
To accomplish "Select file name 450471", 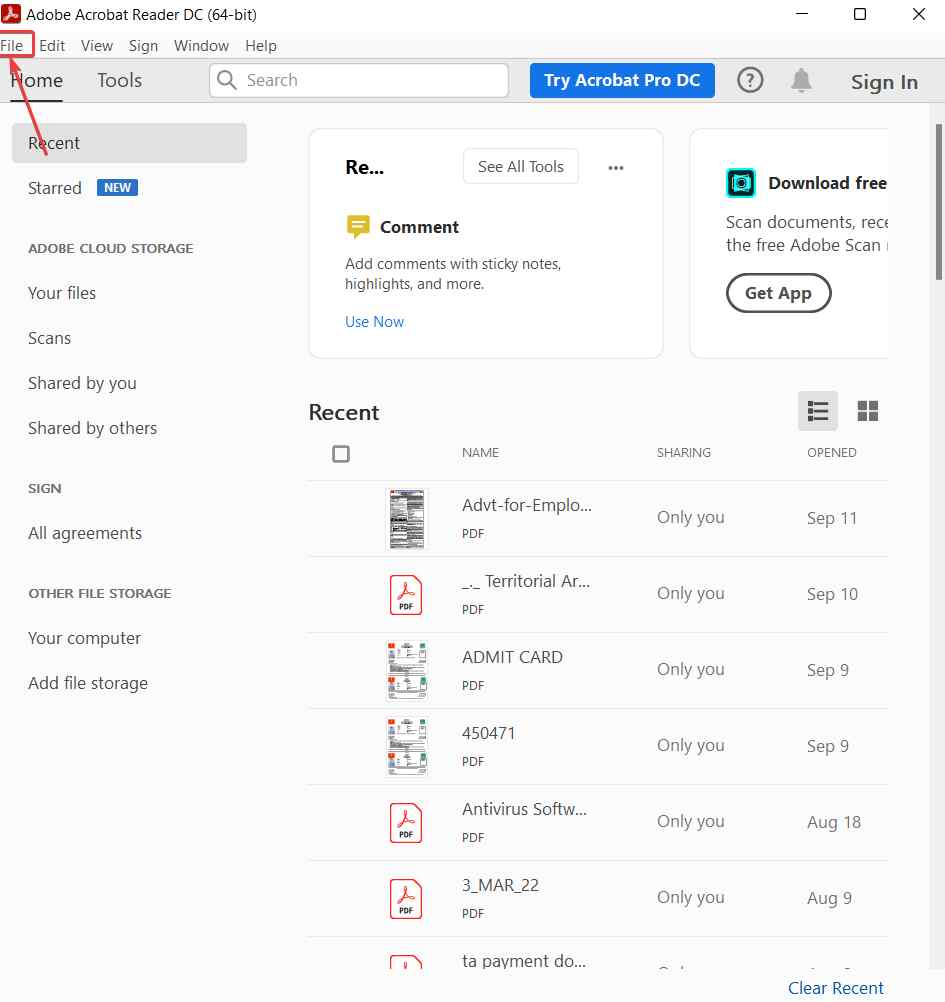I will (489, 733).
